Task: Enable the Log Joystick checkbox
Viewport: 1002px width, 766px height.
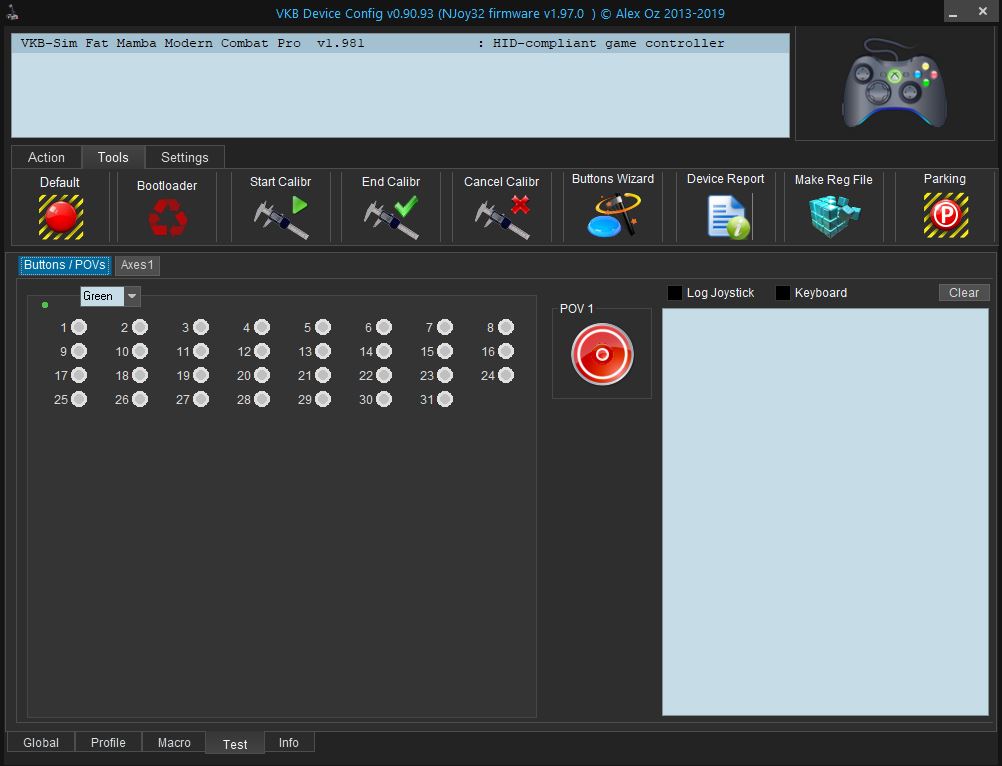Action: [675, 293]
